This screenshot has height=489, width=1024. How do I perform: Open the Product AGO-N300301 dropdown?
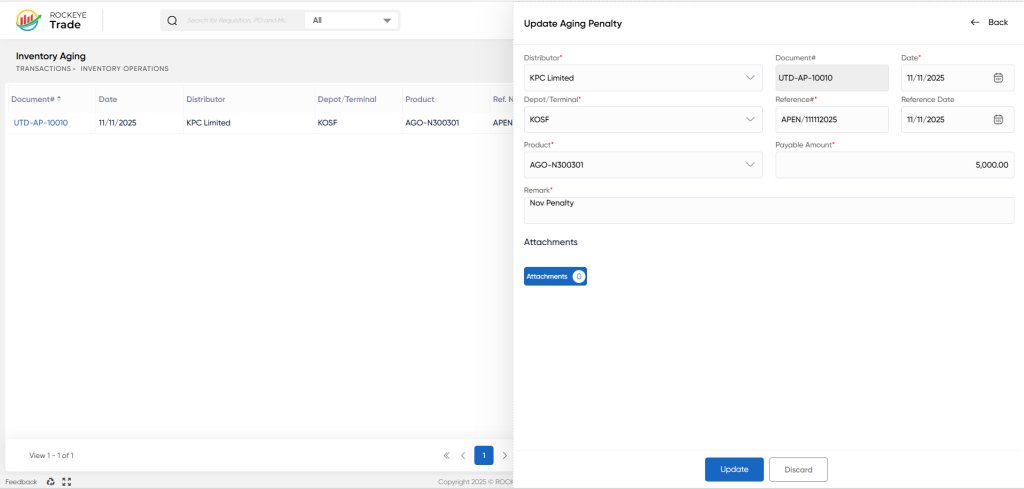[x=643, y=165]
